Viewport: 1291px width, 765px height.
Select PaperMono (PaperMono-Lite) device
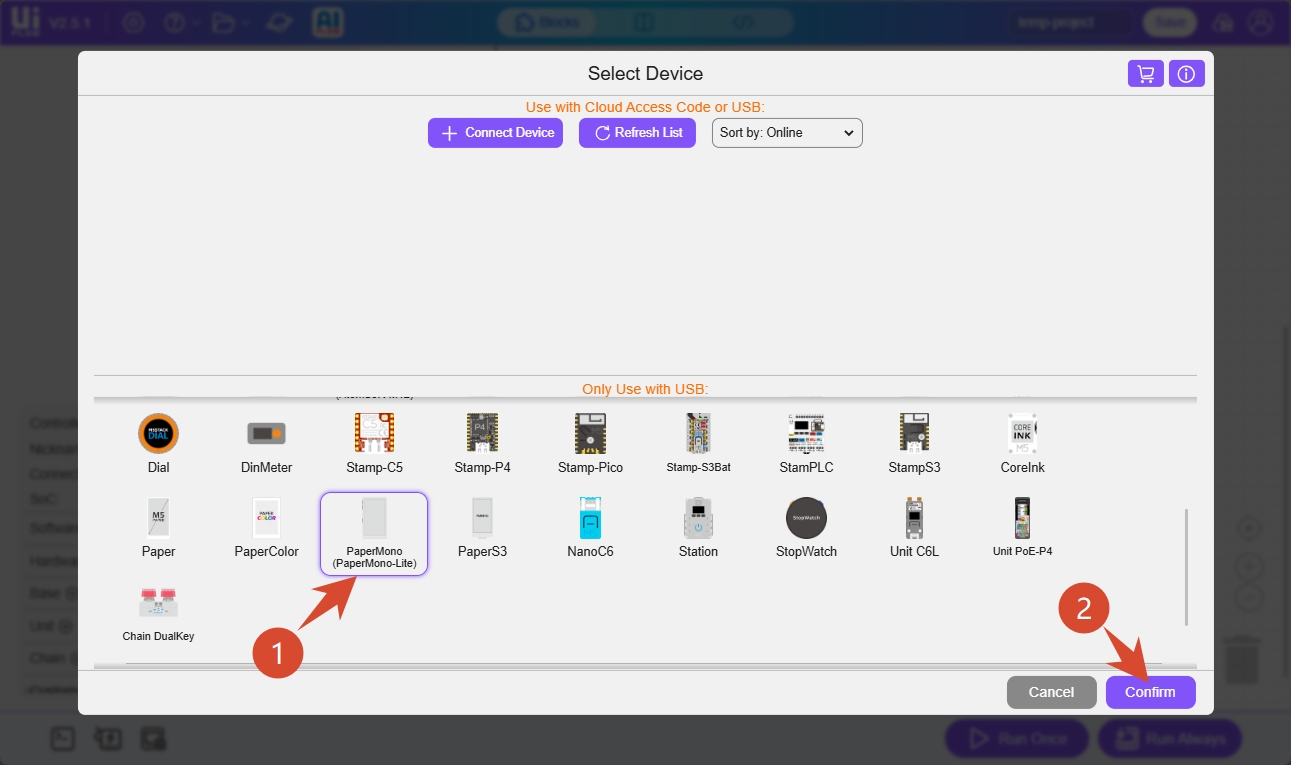pos(374,534)
